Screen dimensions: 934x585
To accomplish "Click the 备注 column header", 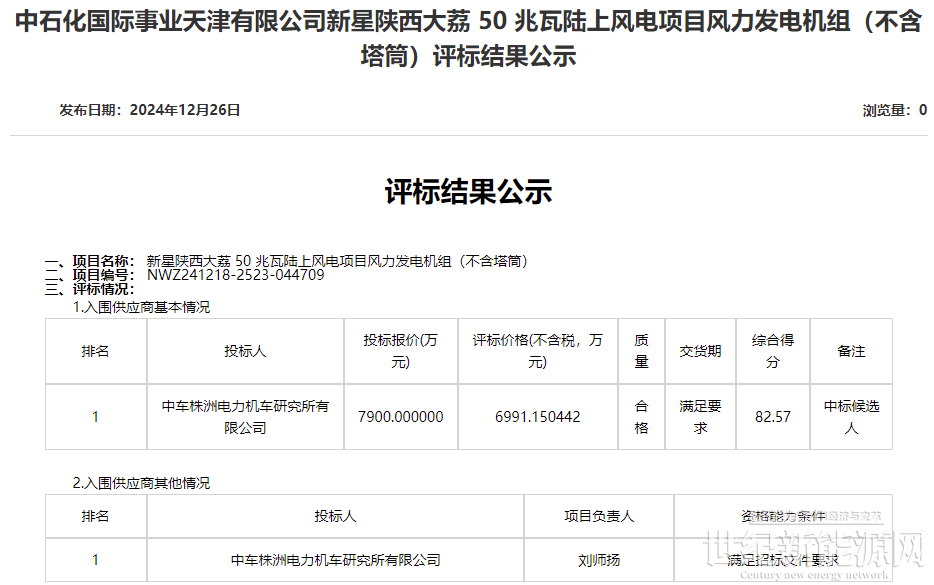I will coord(851,351).
